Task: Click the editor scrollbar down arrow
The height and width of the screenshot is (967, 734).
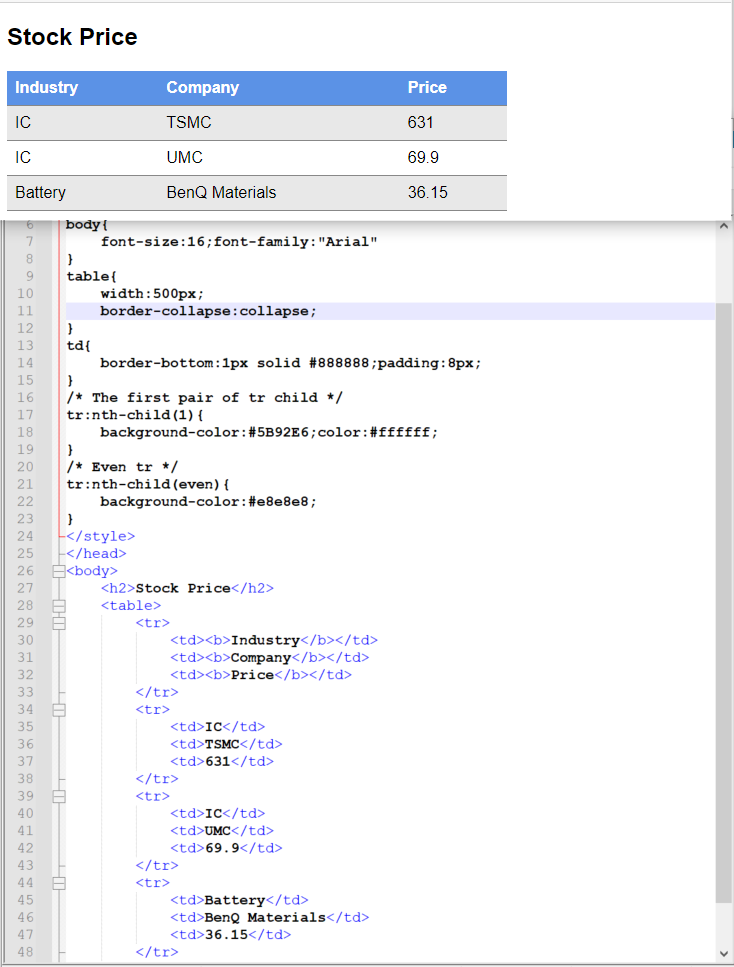Action: point(724,954)
